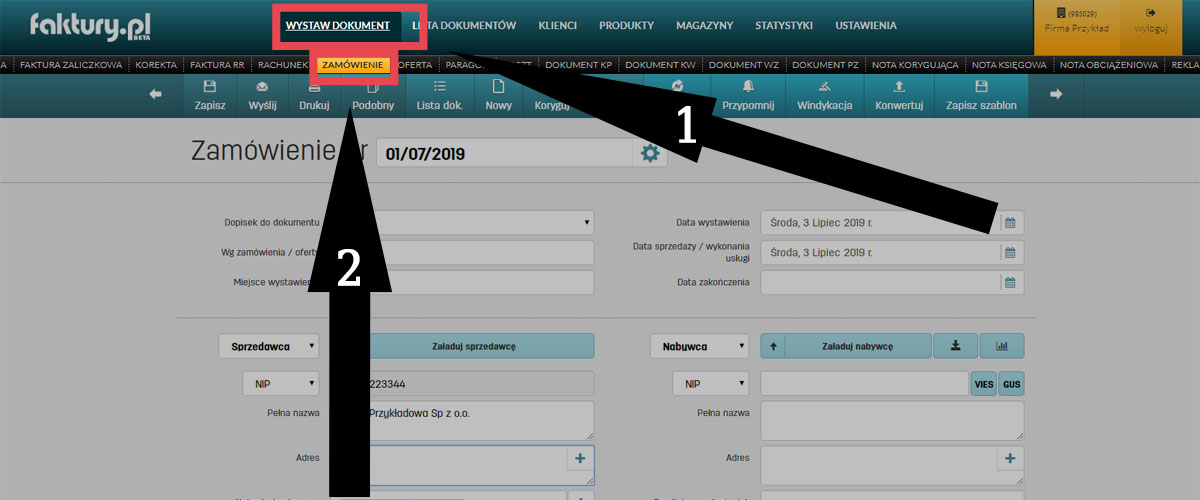
Task: Set a reminder via the Przypomnij bell
Action: pyautogui.click(x=748, y=95)
